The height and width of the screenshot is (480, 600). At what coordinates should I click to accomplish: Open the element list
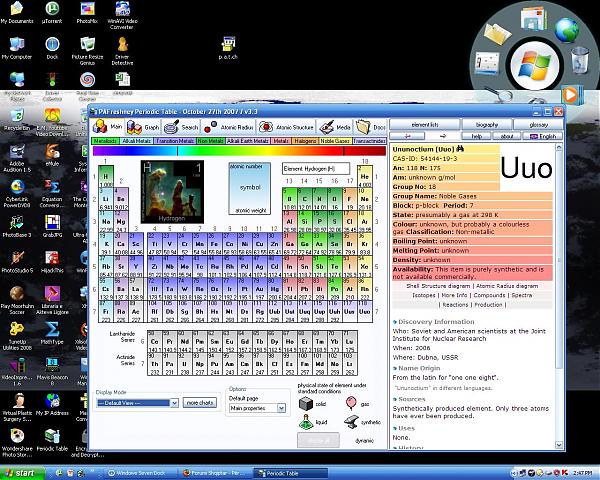tap(425, 124)
